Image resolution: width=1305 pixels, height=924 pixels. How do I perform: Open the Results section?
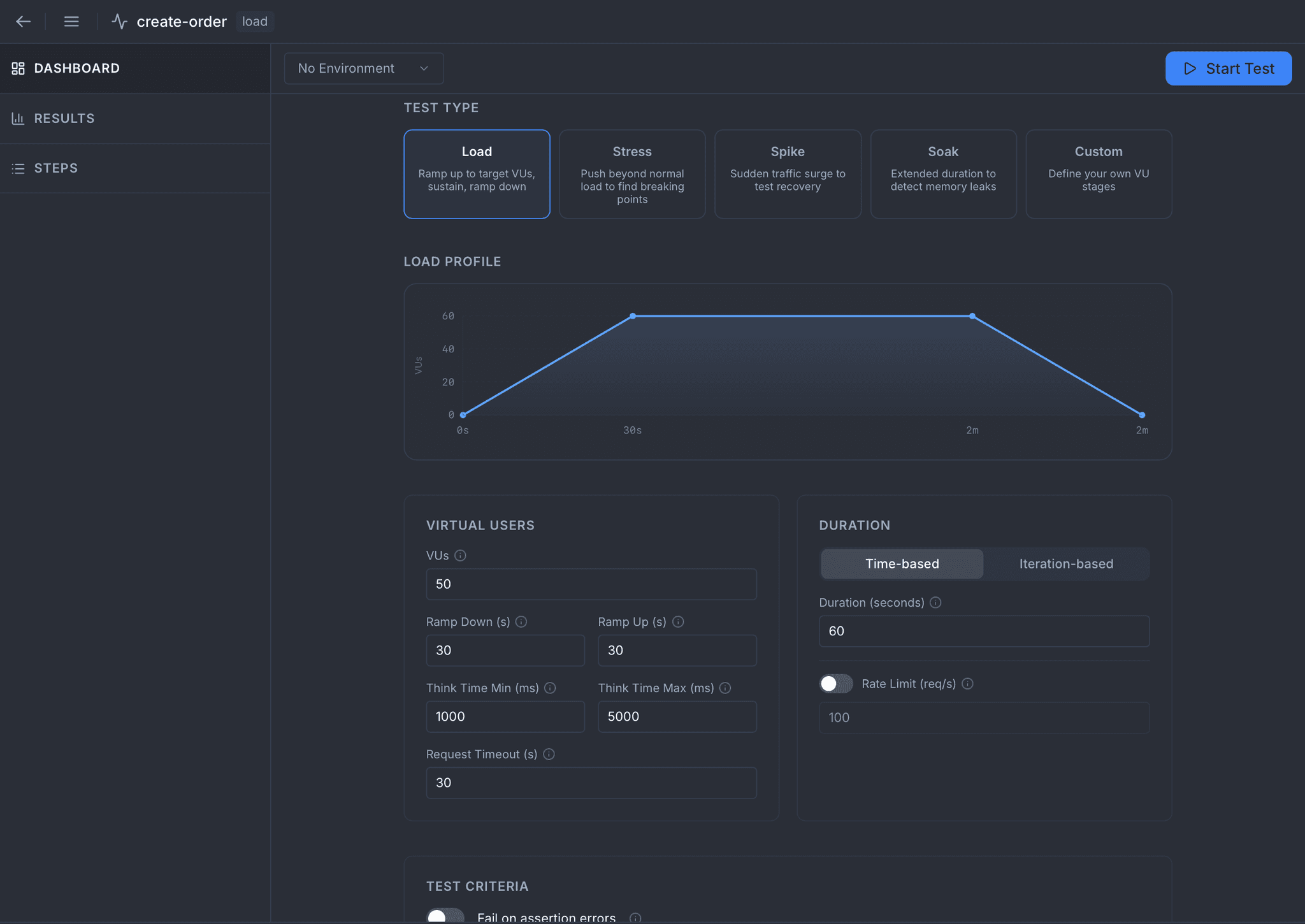[x=135, y=119]
